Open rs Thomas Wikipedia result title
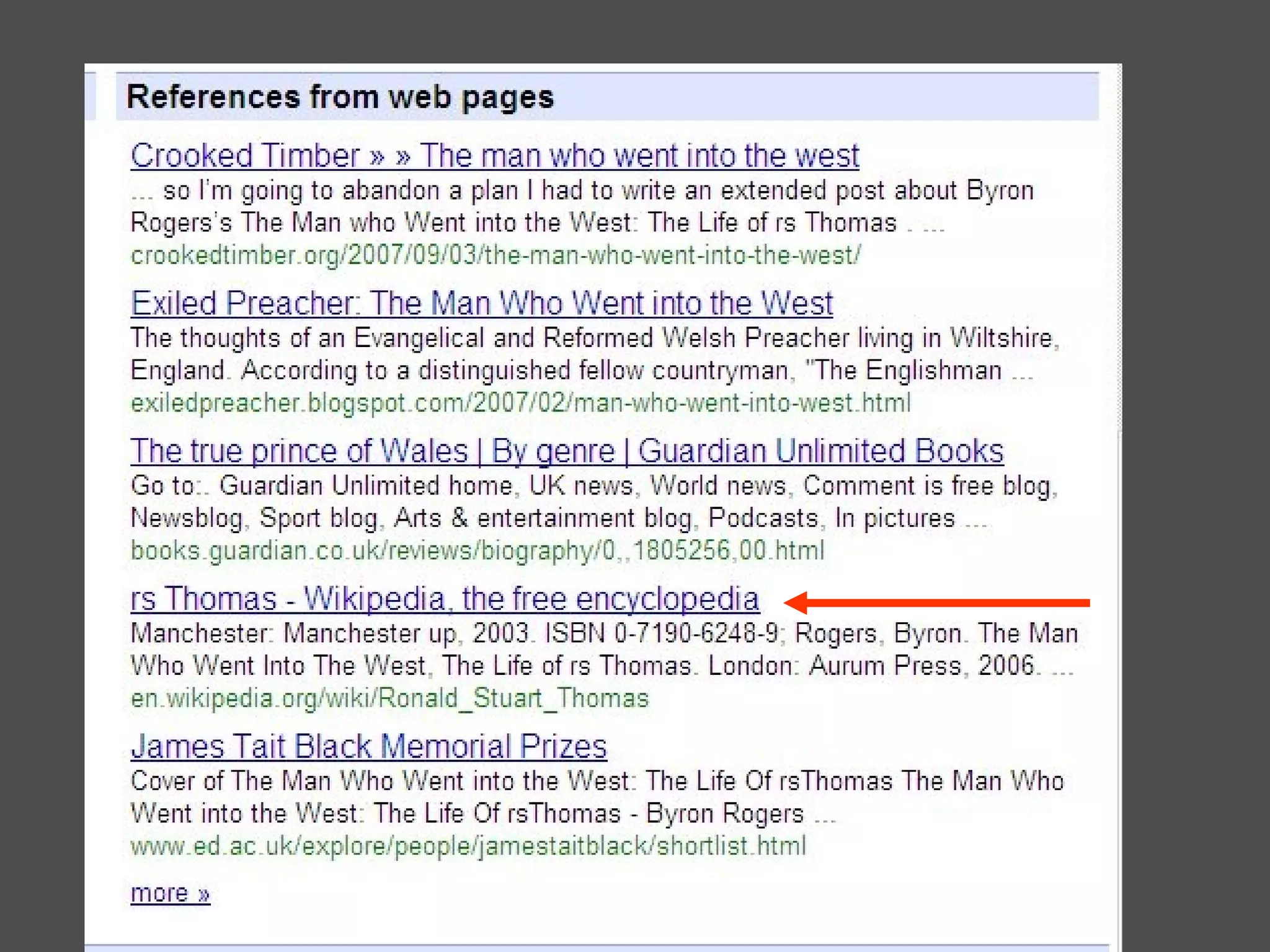1270x952 pixels. (x=445, y=599)
